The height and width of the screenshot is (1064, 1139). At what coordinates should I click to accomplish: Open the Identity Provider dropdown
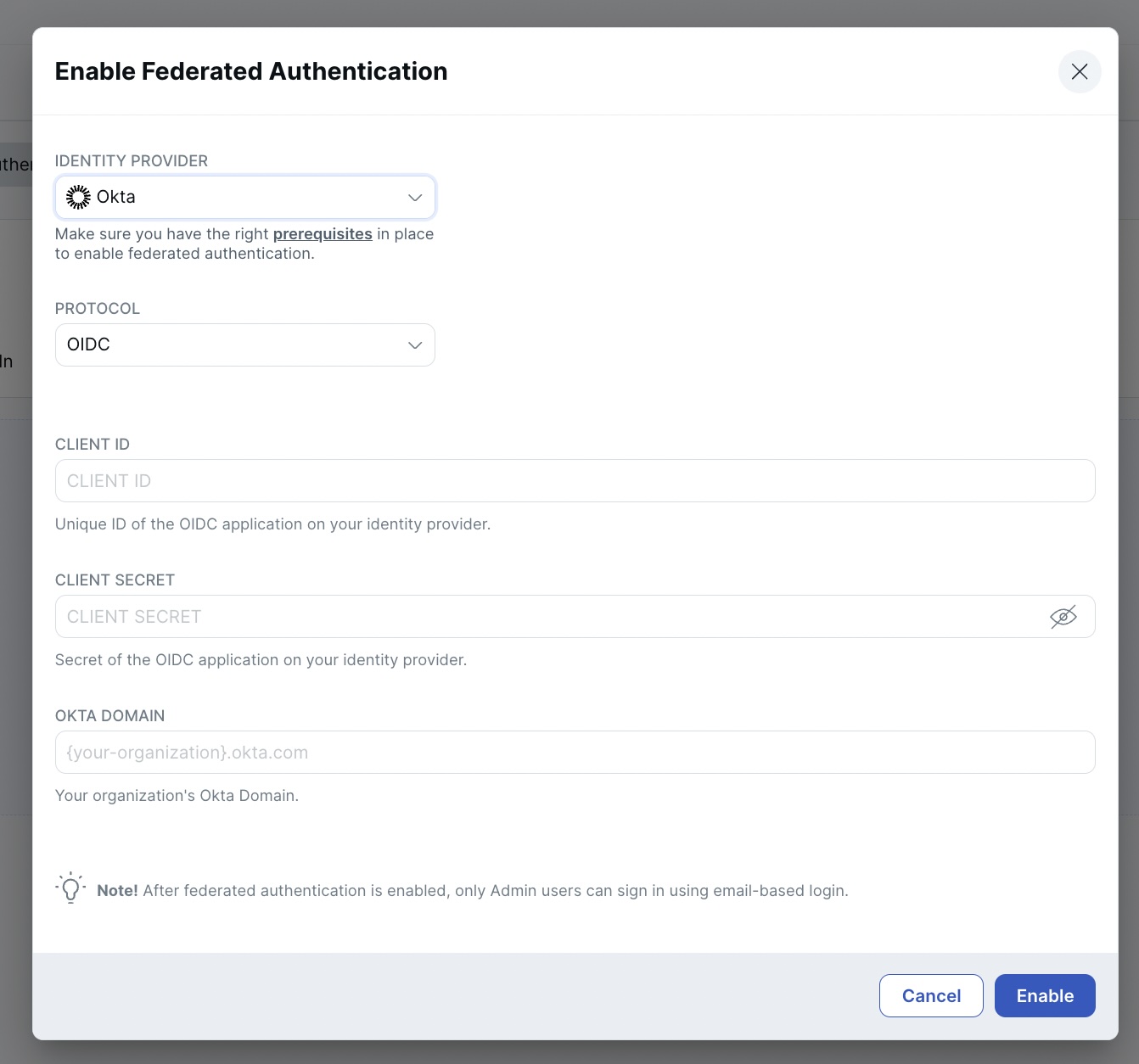click(244, 197)
